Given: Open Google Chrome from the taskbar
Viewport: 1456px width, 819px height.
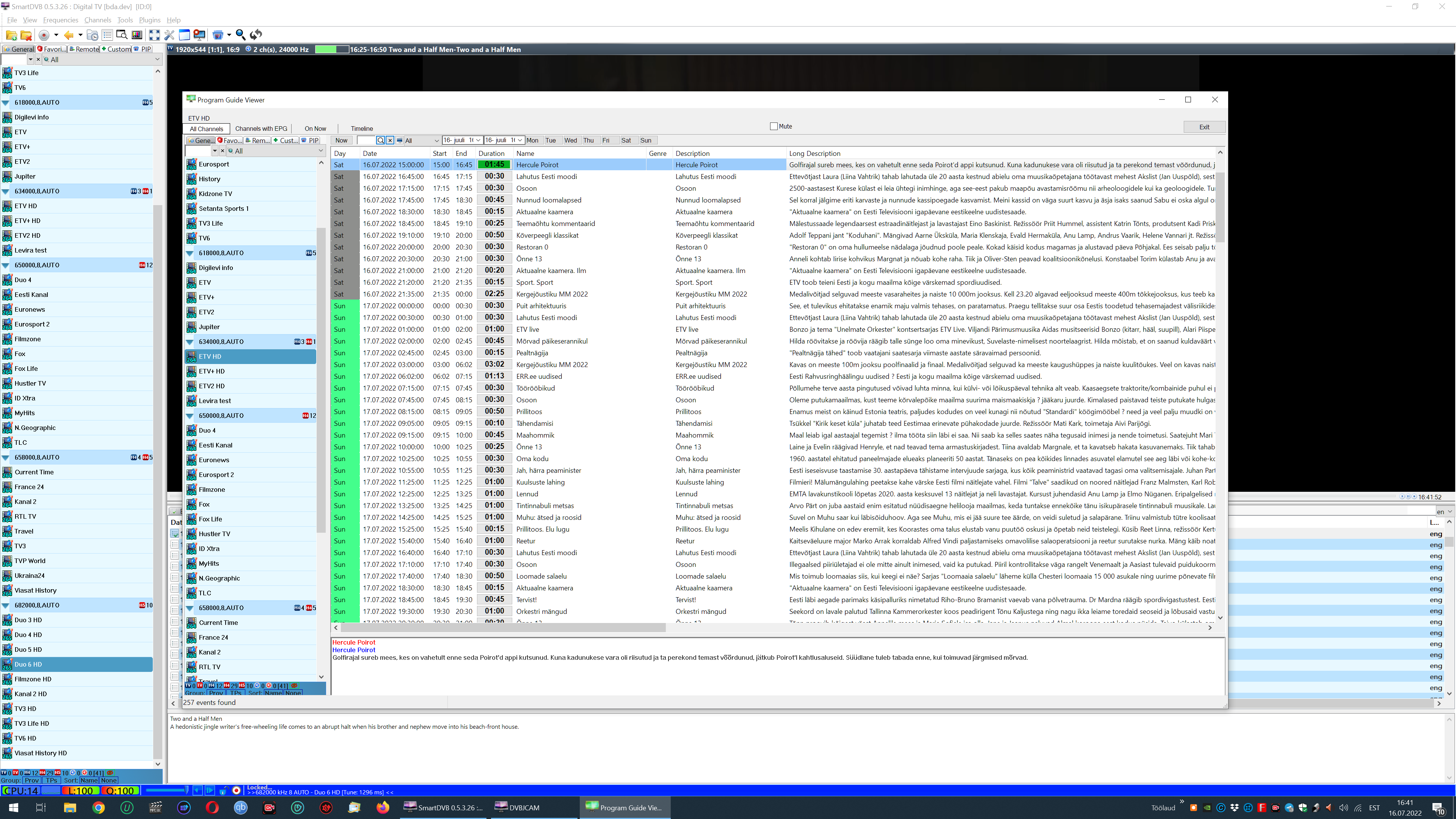Looking at the screenshot, I should (99, 808).
